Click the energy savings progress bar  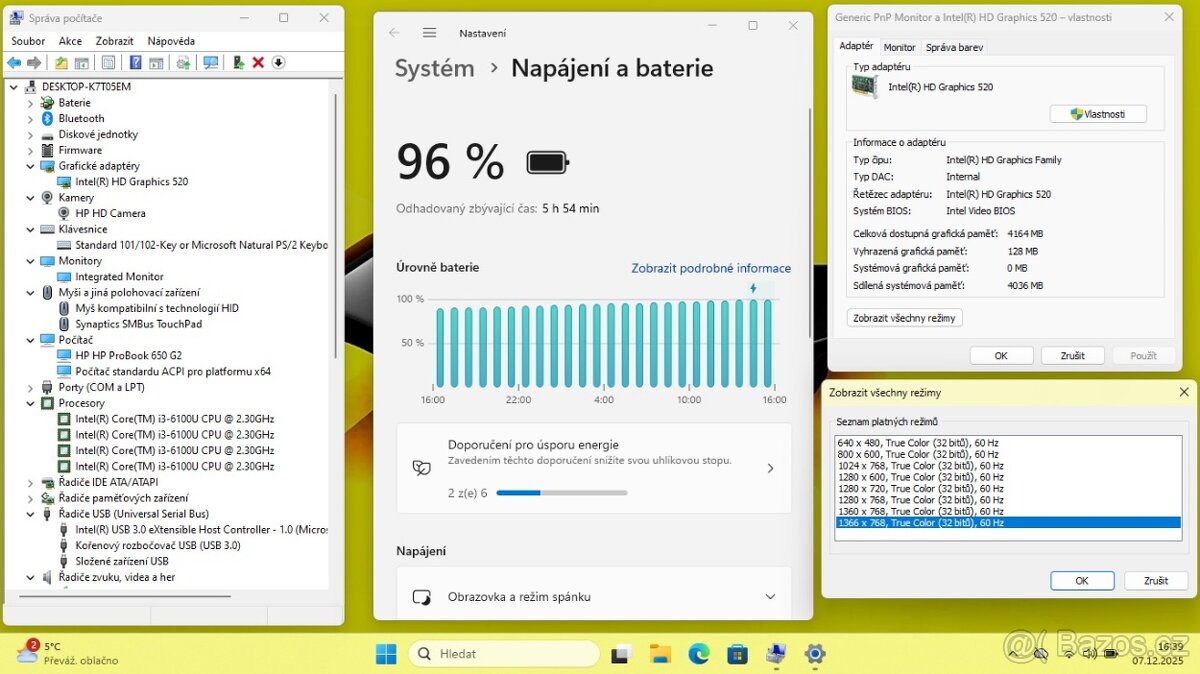point(562,492)
